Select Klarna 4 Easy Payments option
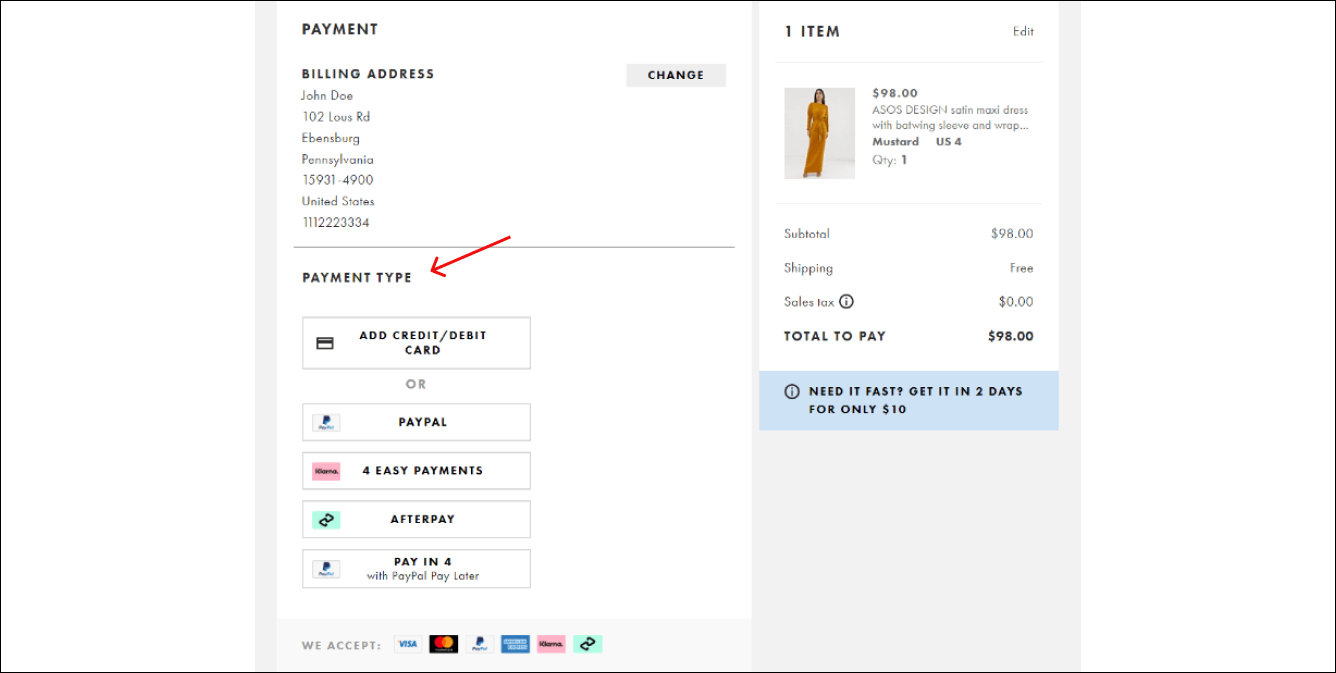1336x673 pixels. tap(416, 471)
